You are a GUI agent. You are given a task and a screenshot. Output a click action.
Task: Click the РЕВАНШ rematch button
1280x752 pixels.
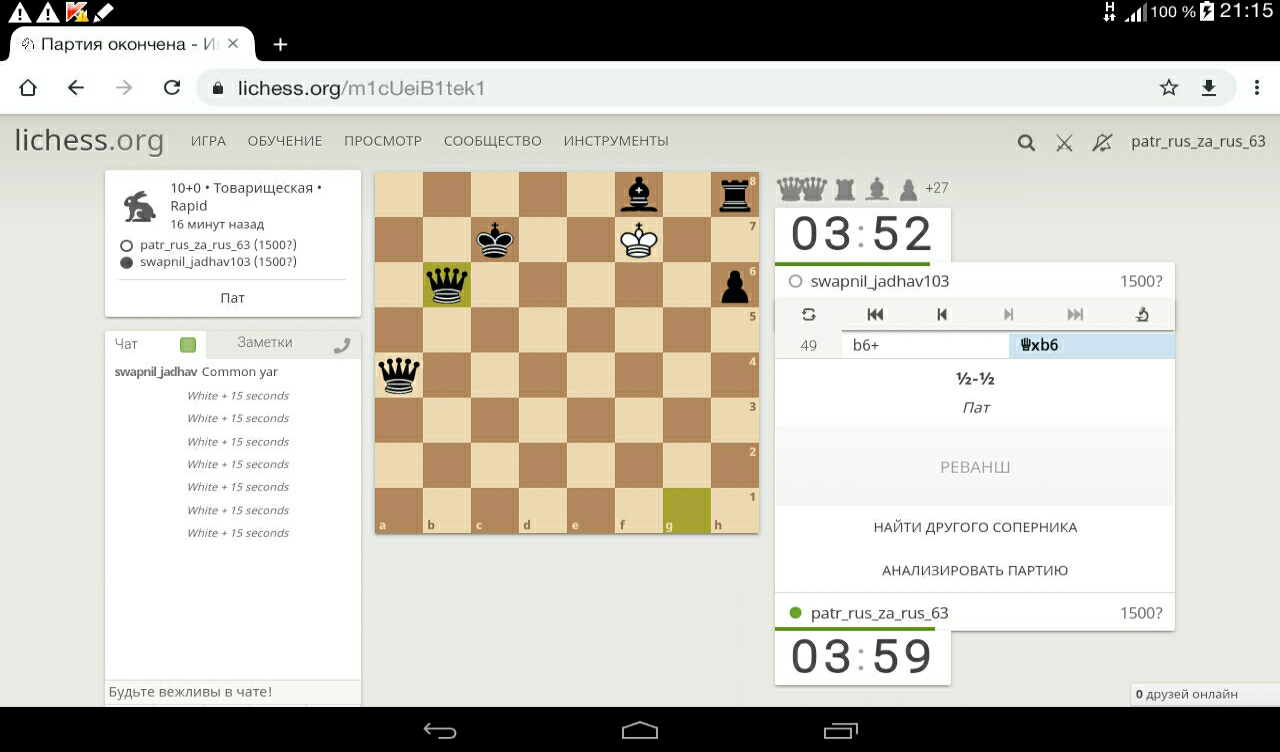[x=975, y=467]
